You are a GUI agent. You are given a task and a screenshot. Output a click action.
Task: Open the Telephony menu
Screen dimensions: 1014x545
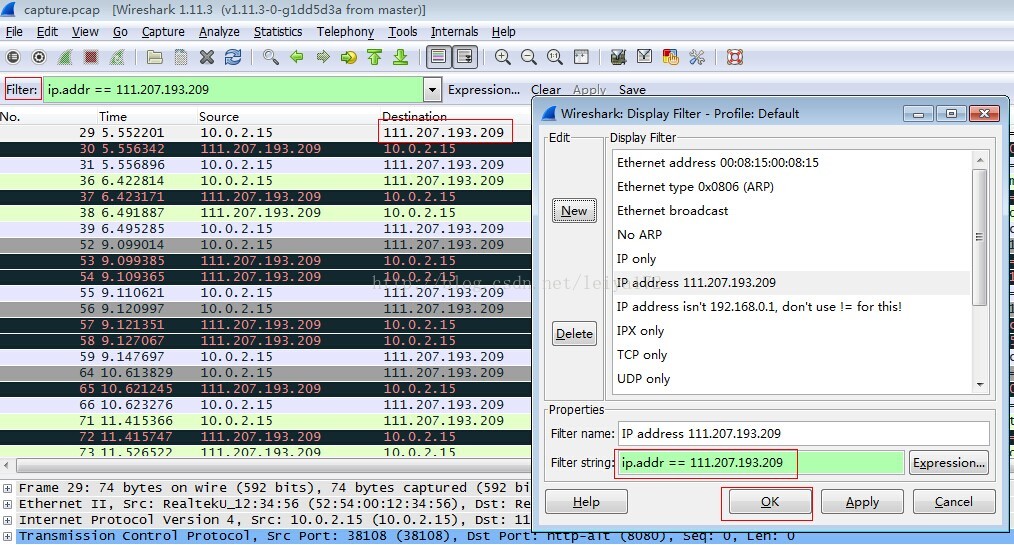345,32
